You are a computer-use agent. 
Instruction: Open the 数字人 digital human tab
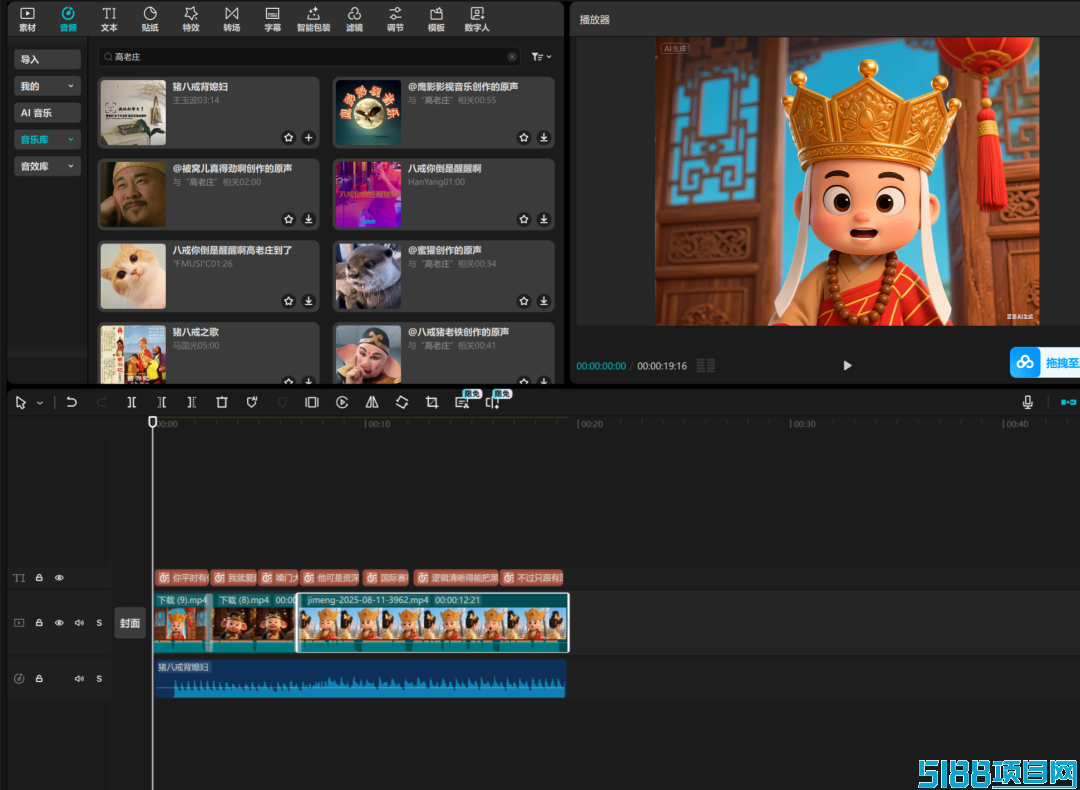(x=477, y=19)
